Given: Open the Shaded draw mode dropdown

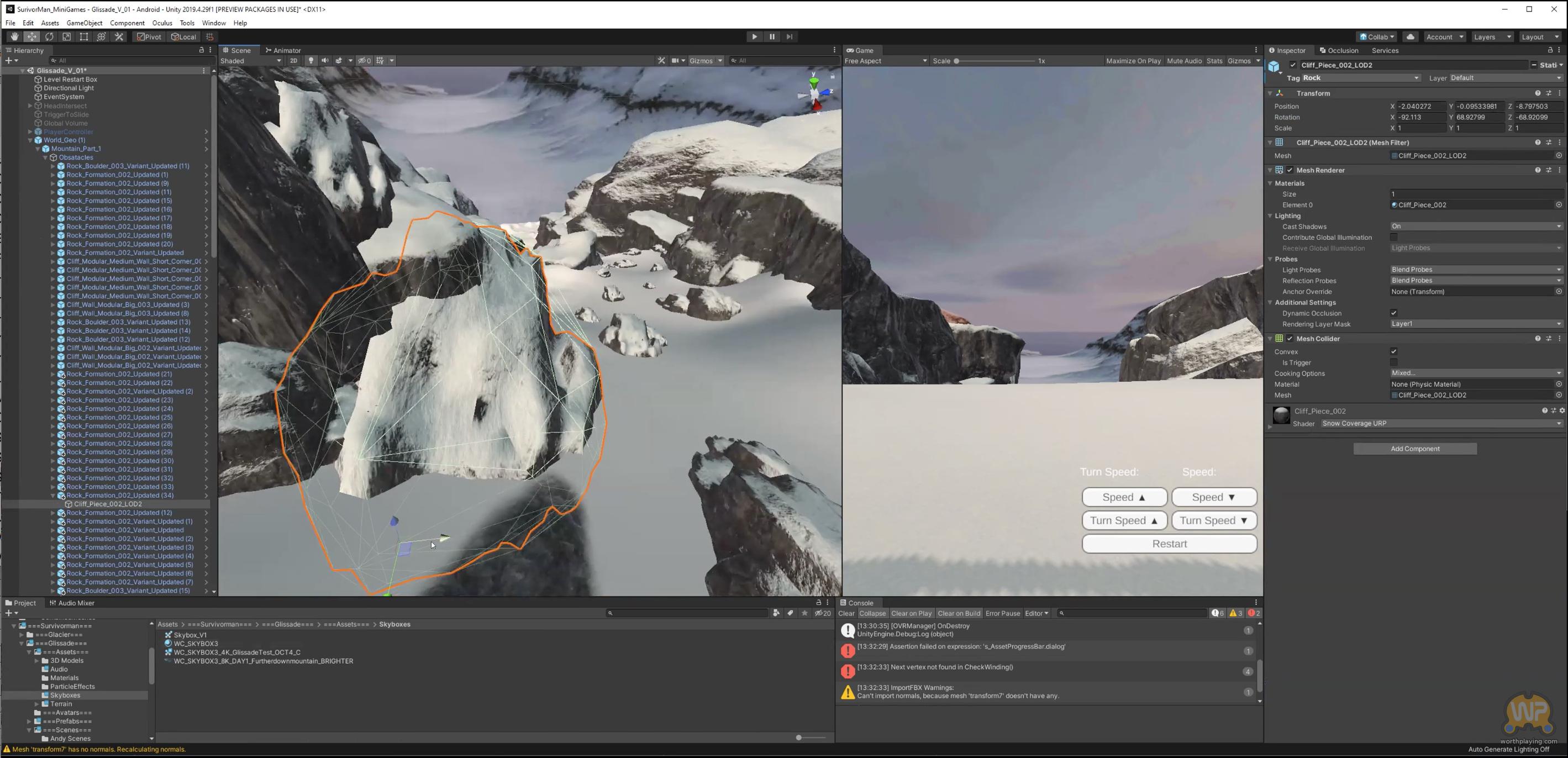Looking at the screenshot, I should coord(250,60).
